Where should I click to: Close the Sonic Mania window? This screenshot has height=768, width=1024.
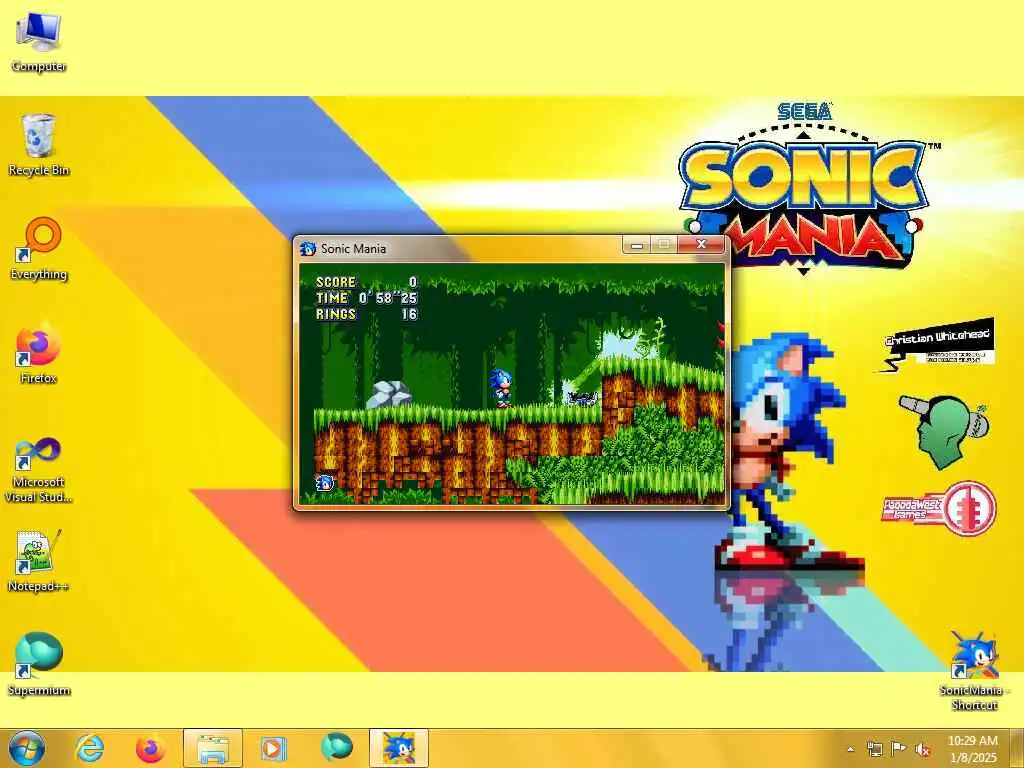click(701, 245)
